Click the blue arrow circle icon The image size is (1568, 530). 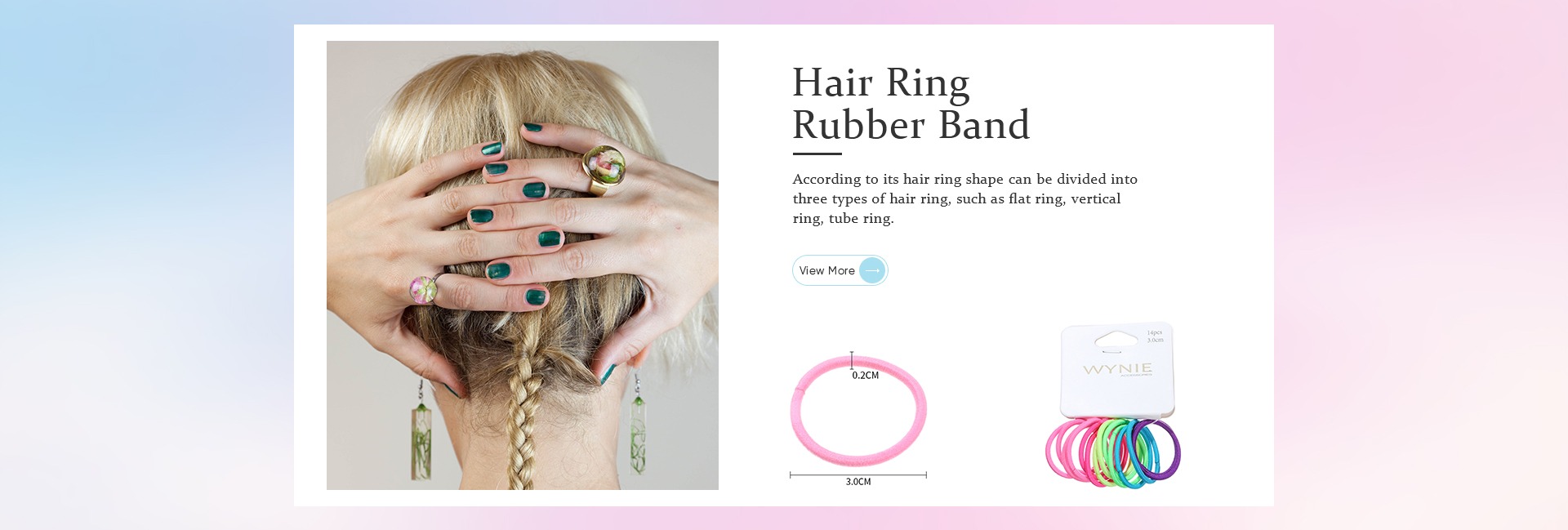pos(872,270)
